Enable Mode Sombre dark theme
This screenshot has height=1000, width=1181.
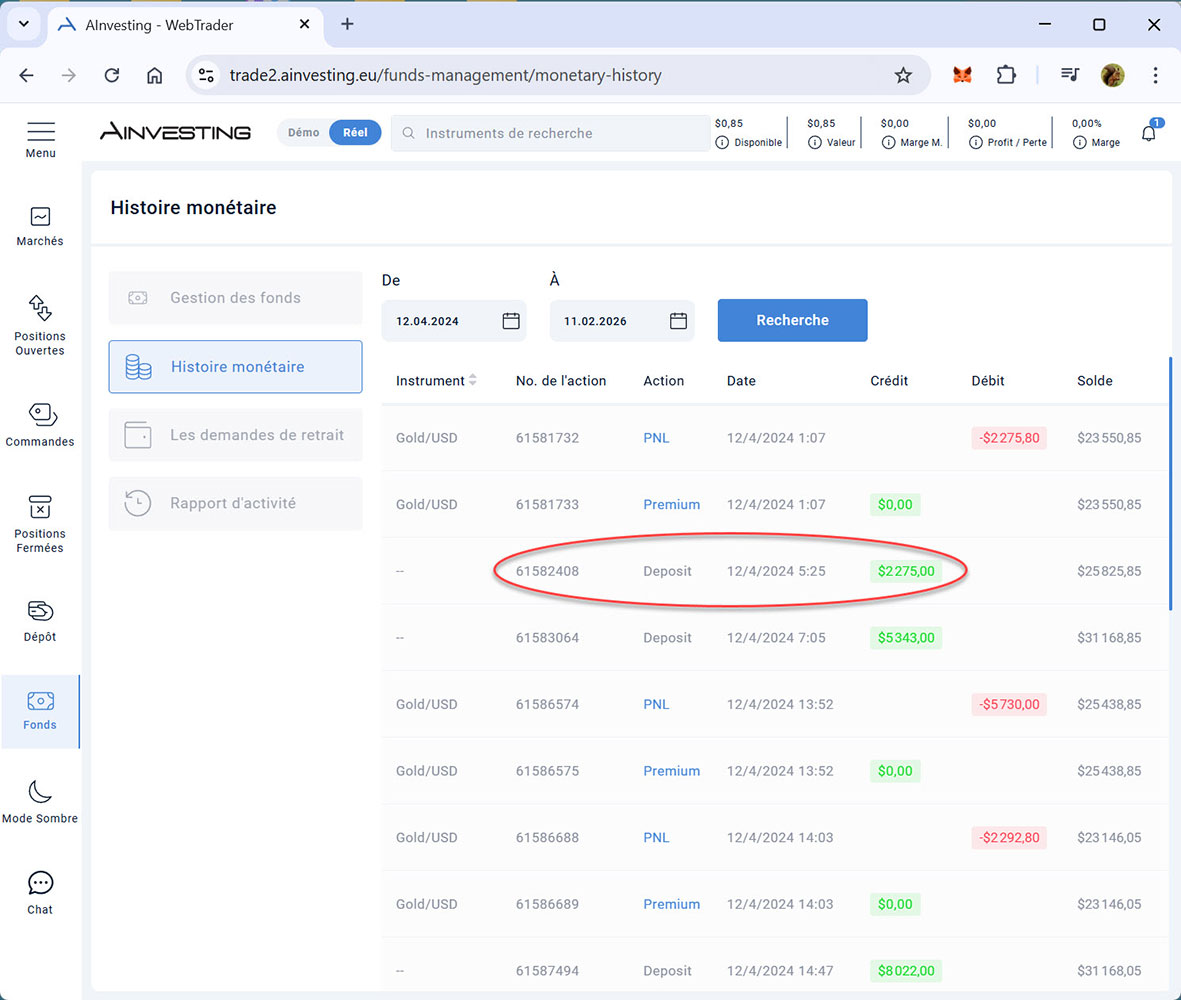coord(40,792)
